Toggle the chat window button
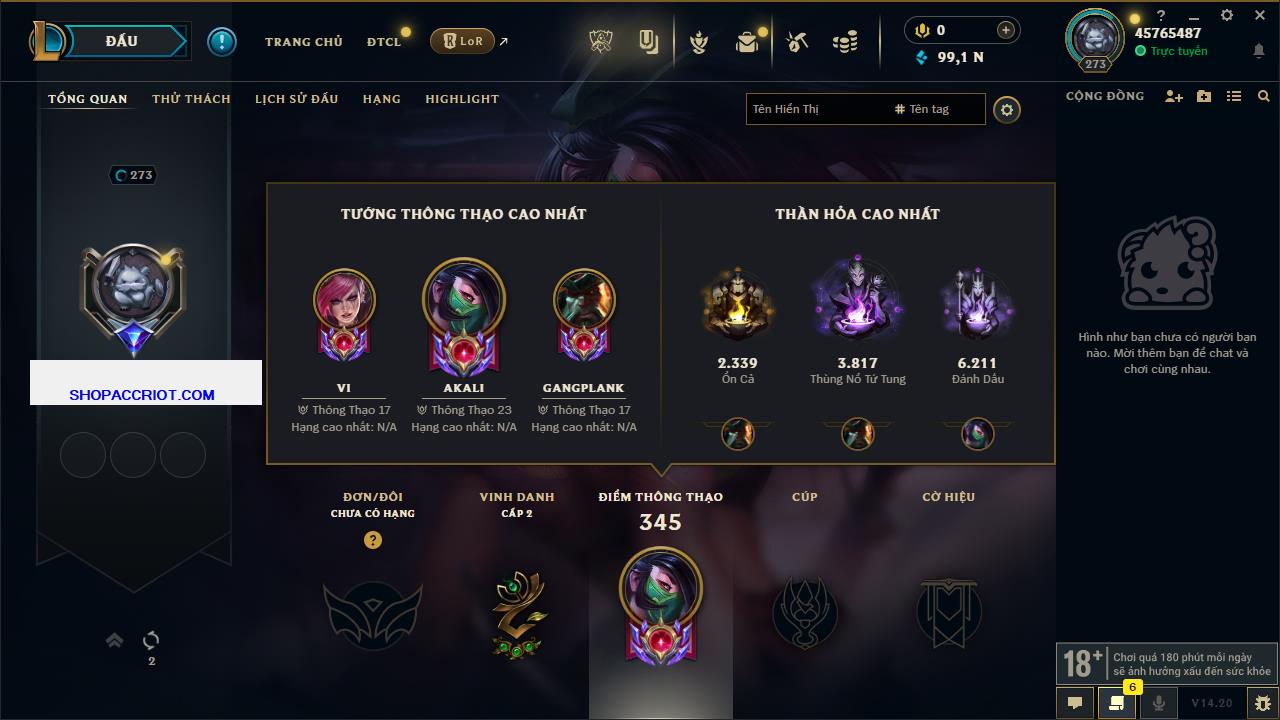Screen dimensions: 1280x720 click(1075, 703)
